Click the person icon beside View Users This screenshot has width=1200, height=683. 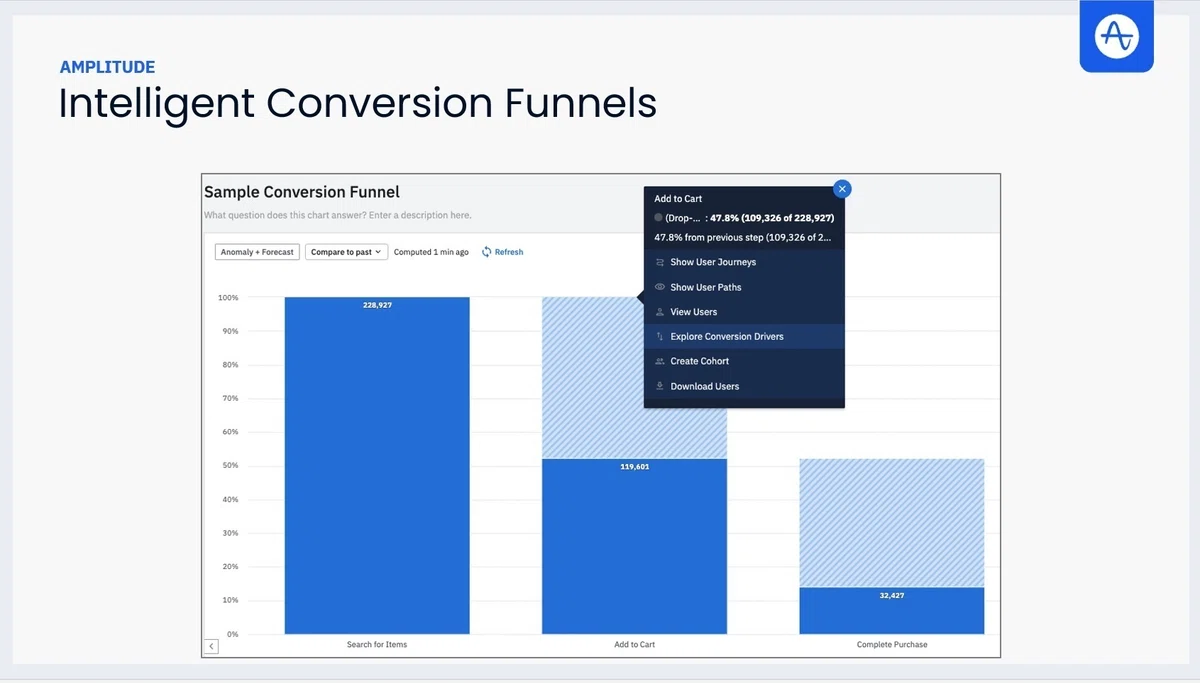pyautogui.click(x=660, y=312)
